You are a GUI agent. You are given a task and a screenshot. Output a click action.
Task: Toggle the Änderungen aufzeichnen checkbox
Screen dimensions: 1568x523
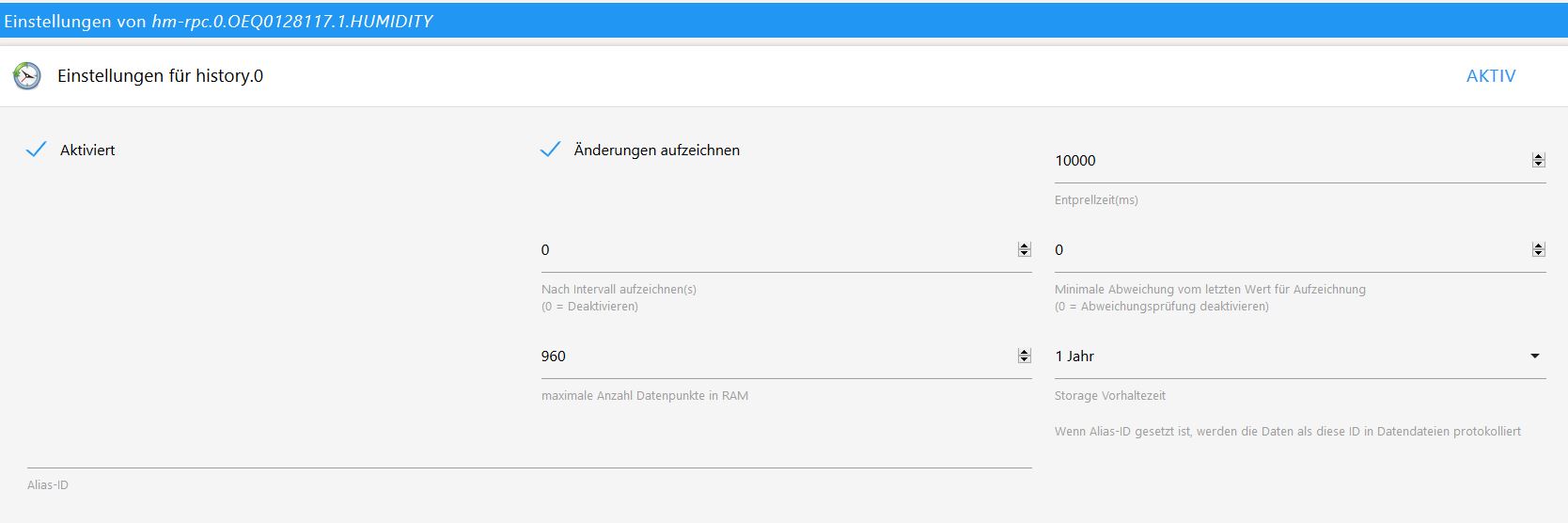(551, 150)
